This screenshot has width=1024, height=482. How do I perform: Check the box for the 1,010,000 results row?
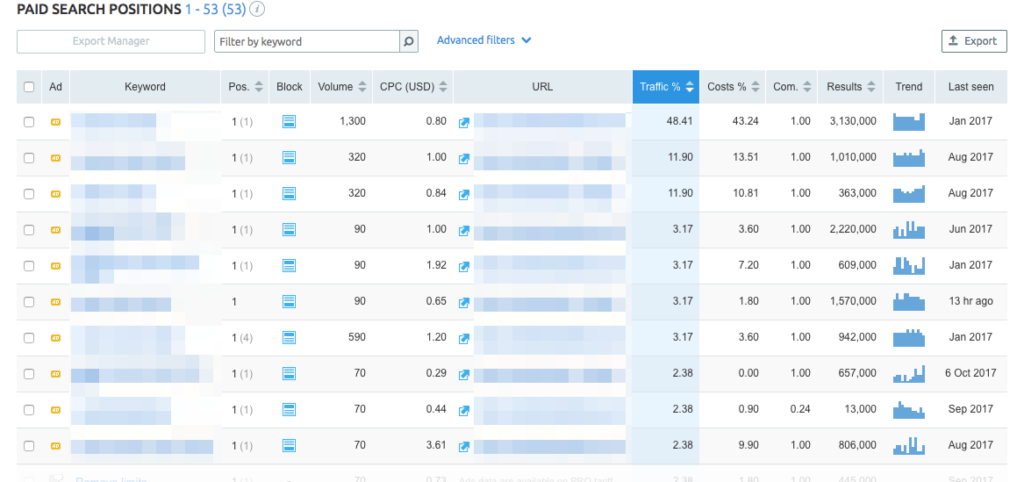pyautogui.click(x=29, y=157)
